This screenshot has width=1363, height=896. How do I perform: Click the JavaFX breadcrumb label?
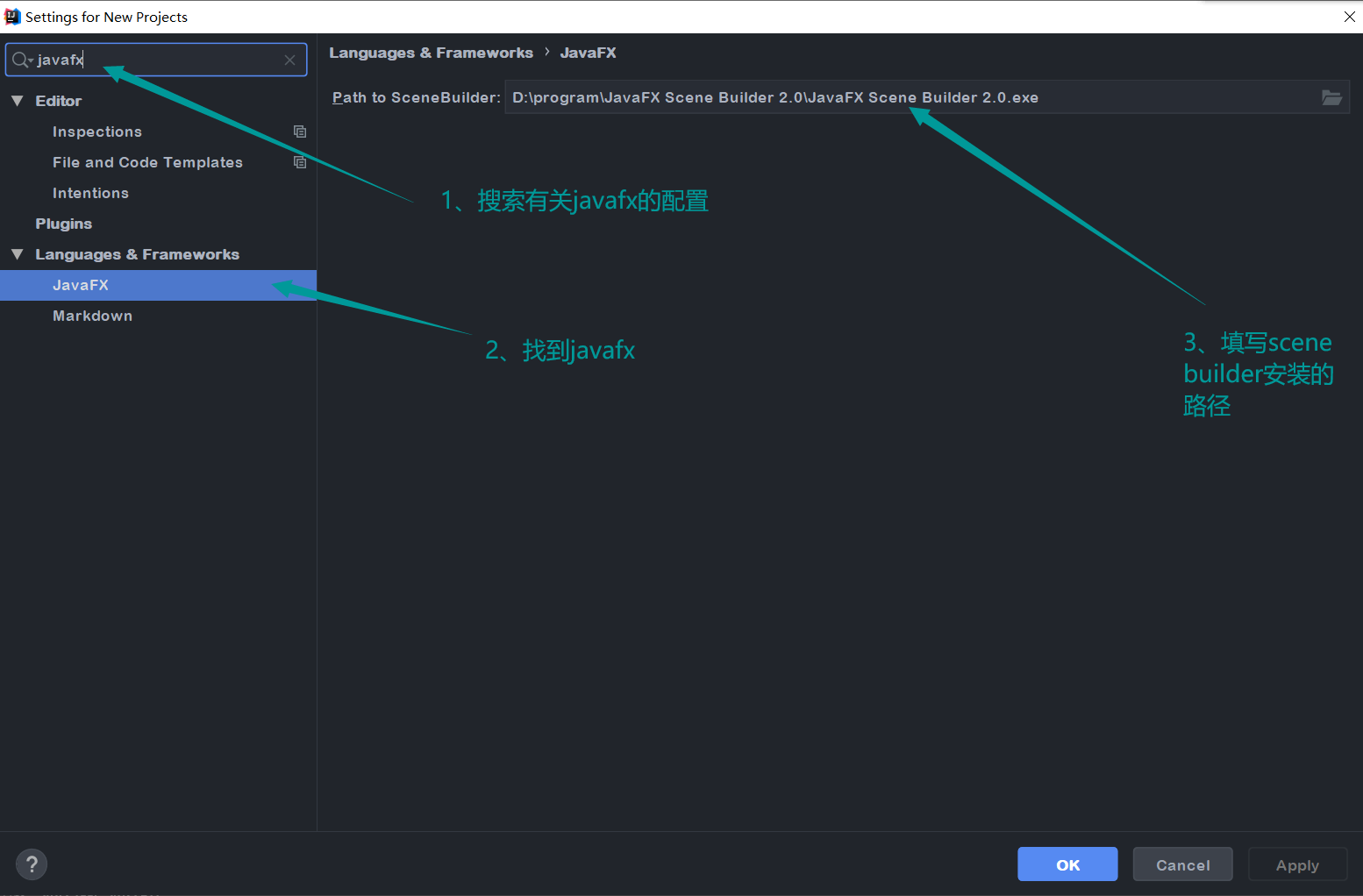[x=588, y=53]
